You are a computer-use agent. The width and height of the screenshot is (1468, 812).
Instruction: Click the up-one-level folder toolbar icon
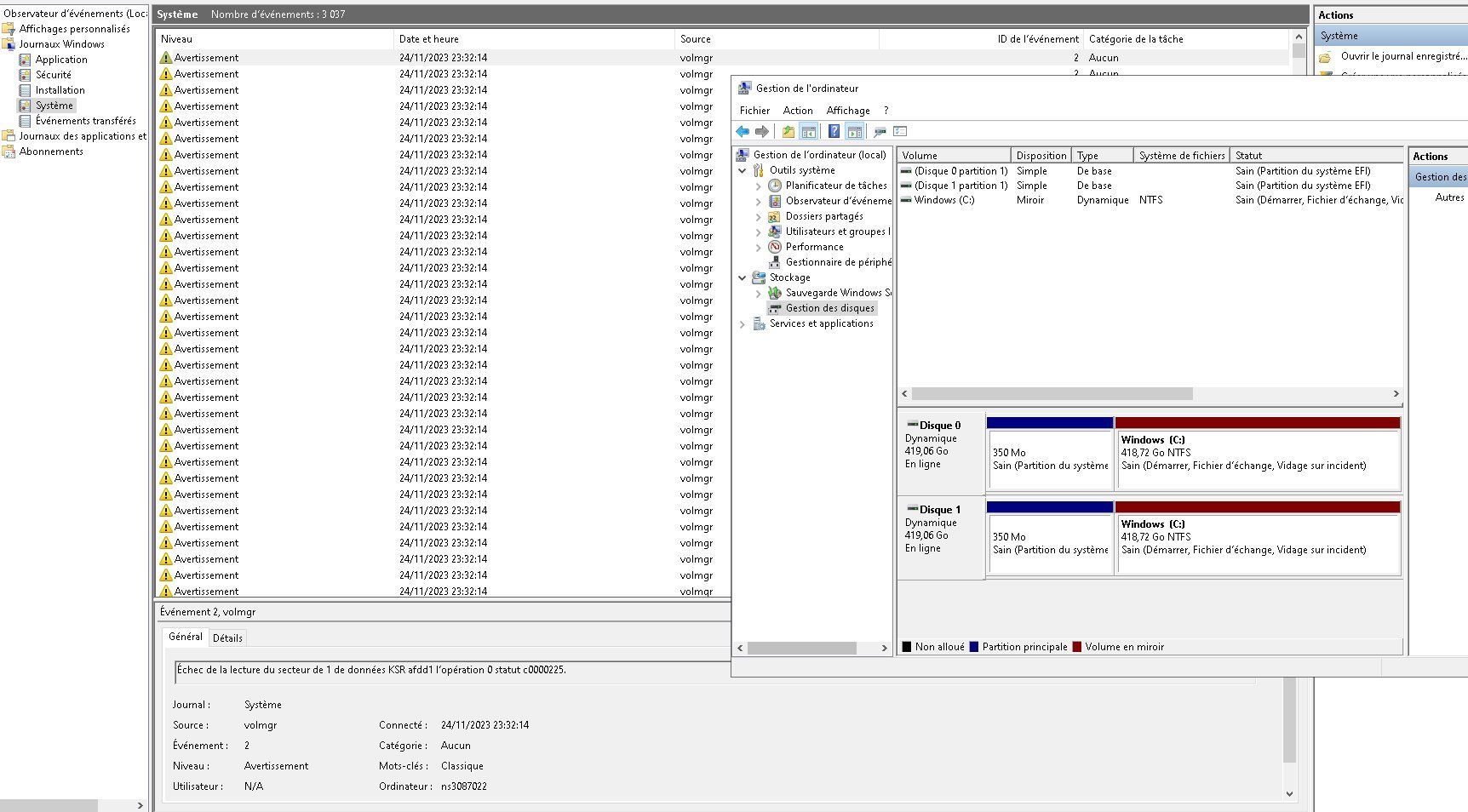coord(788,132)
